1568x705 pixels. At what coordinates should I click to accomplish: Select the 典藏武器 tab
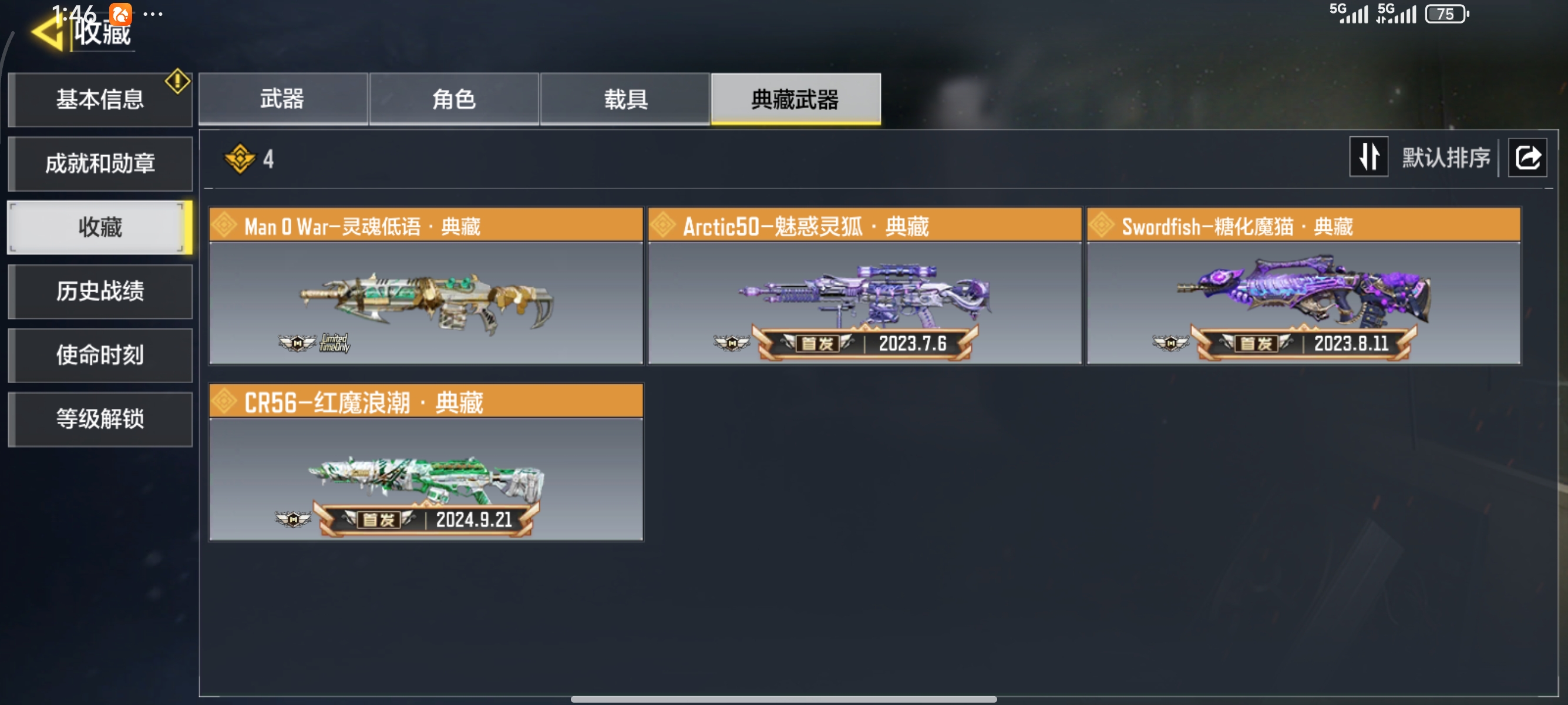[796, 99]
